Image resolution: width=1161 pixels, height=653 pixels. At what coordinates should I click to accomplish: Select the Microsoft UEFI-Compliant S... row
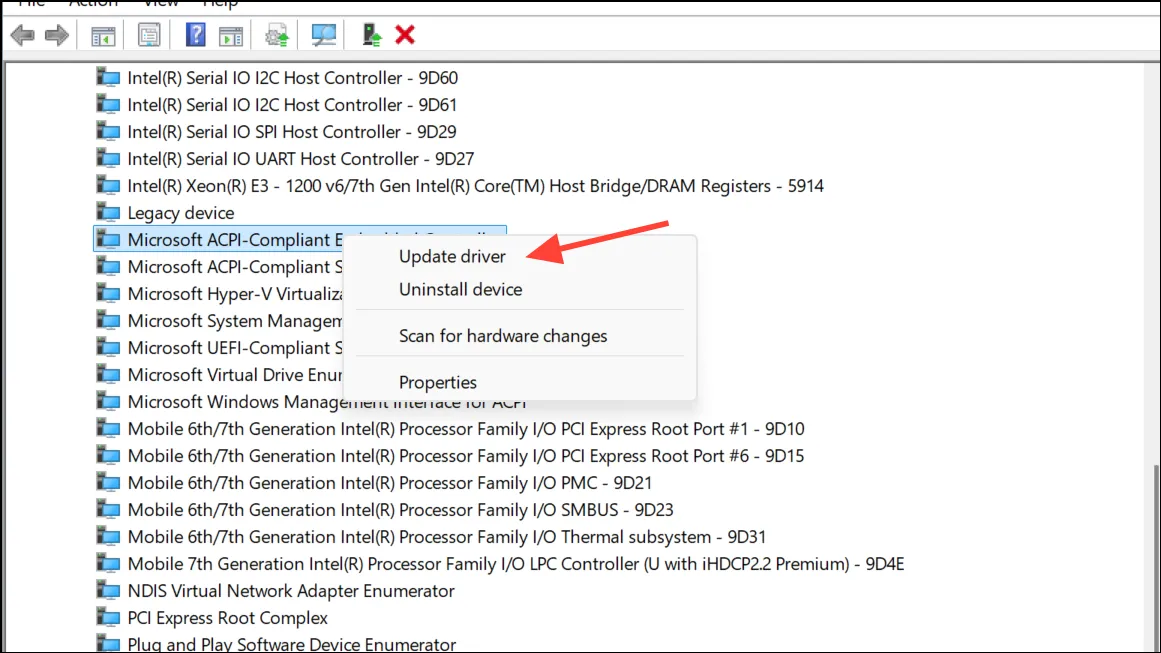point(235,348)
